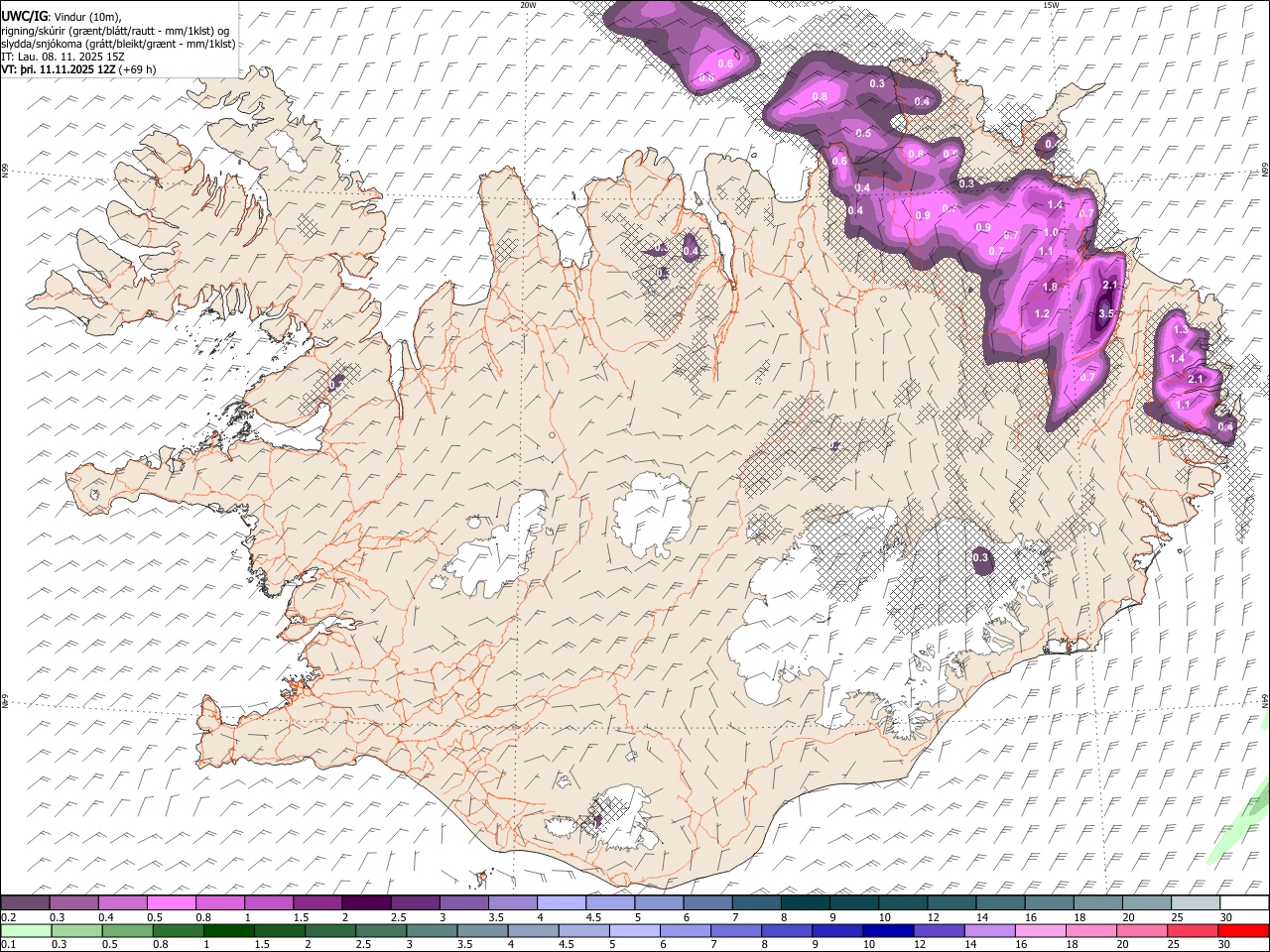Click the deep purple swatch between 2 and 2.5

point(366,903)
